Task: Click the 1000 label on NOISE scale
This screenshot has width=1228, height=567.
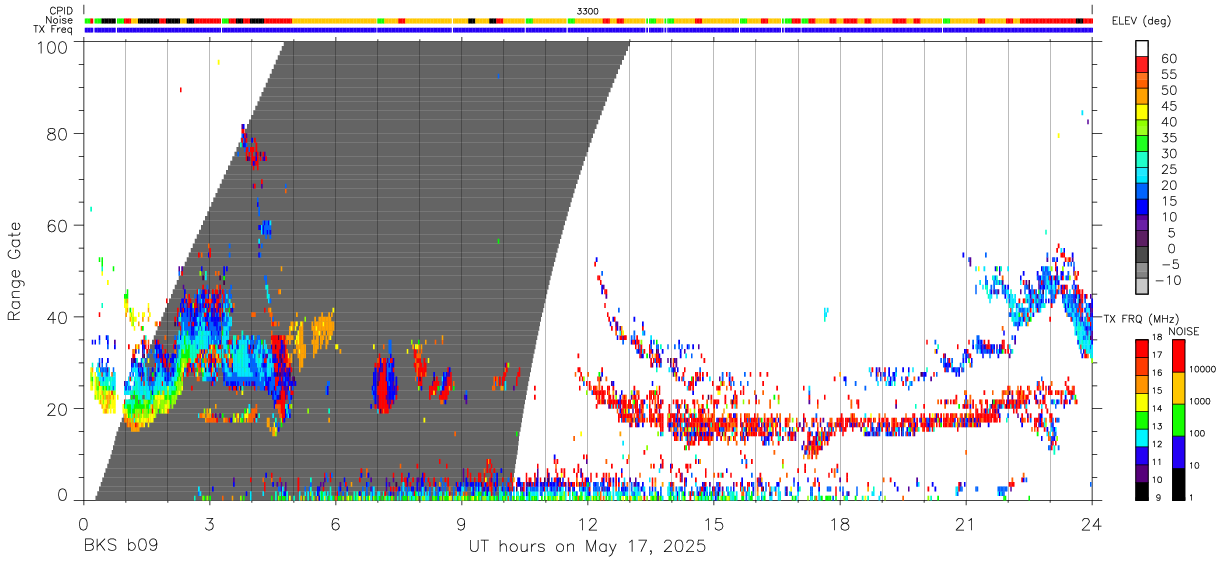Action: 1199,402
